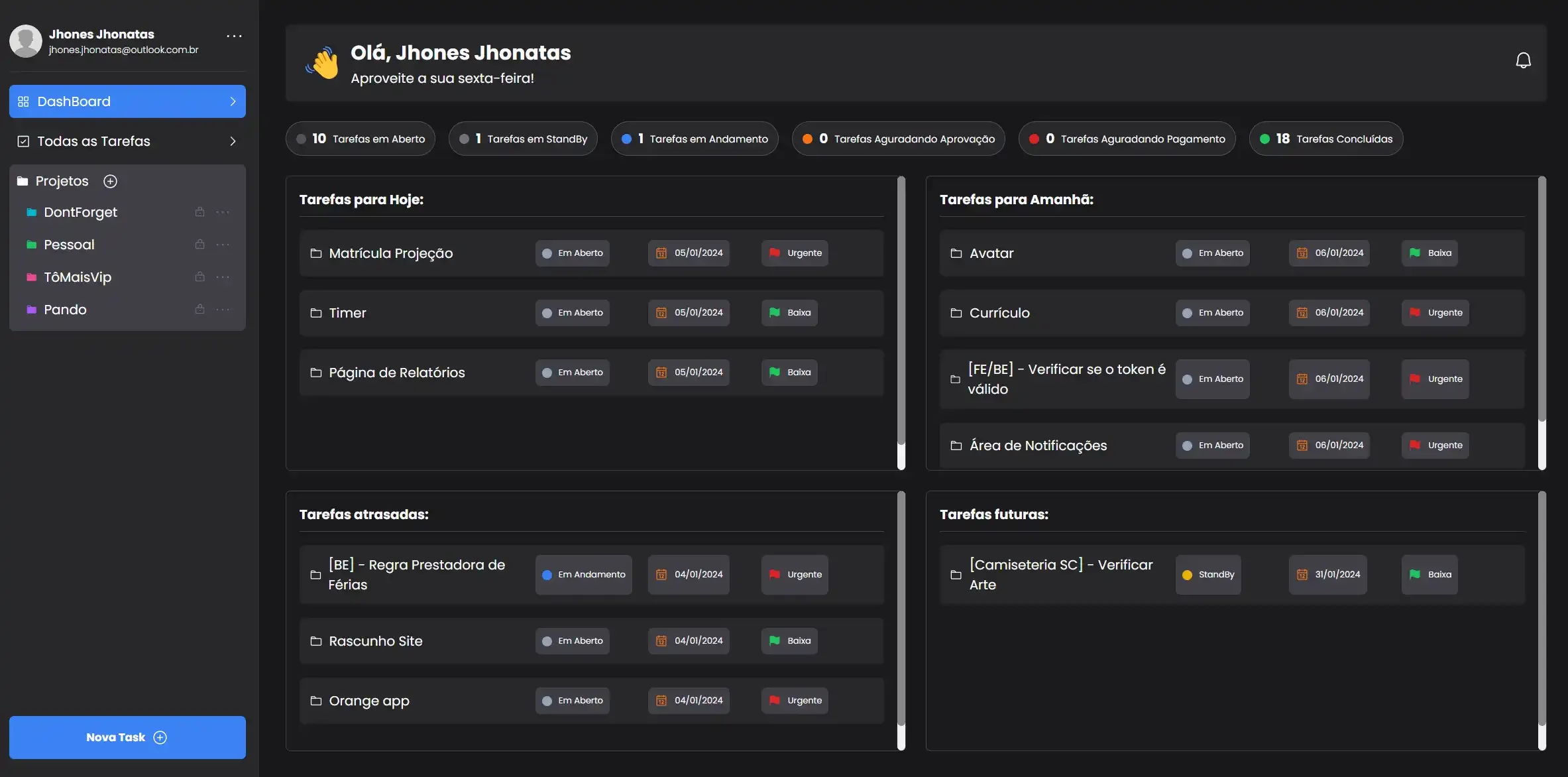Filter by 0 Tarefas Aguardando Aprovação
Viewport: 1568px width, 777px height.
pos(899,139)
